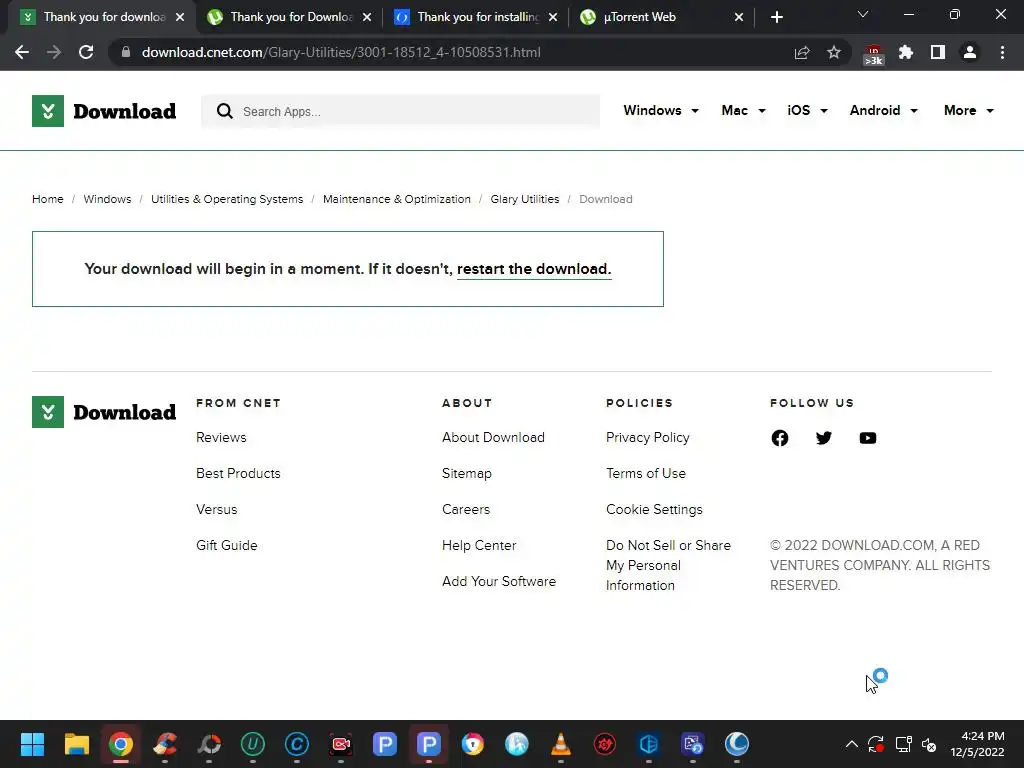Open the Terms of Use link
This screenshot has height=768, width=1024.
[x=646, y=473]
